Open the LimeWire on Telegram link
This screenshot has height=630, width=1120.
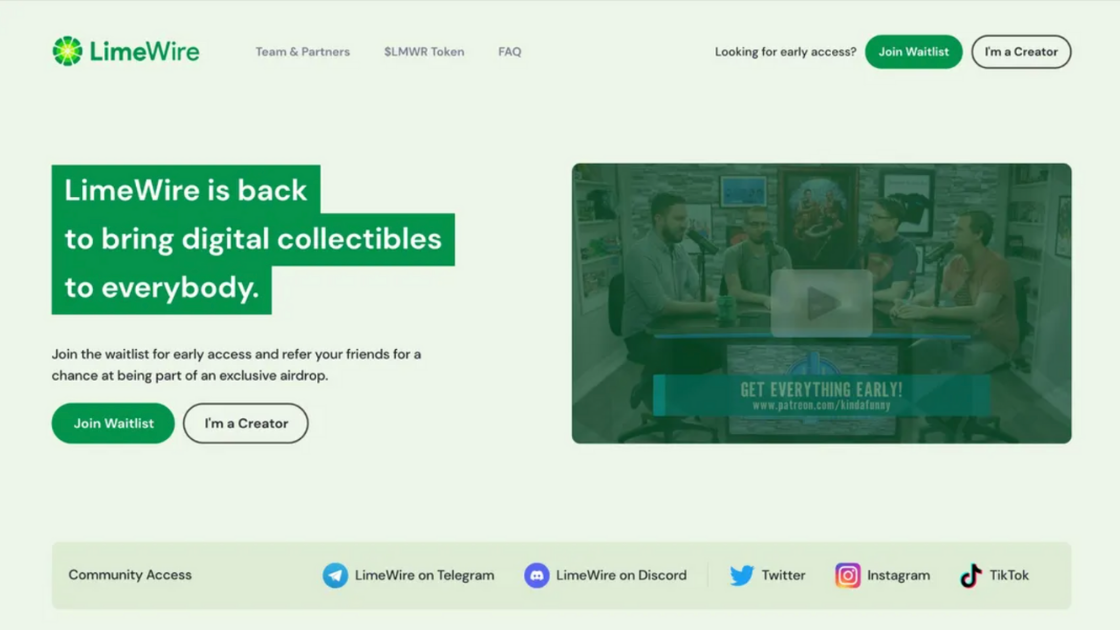point(424,575)
